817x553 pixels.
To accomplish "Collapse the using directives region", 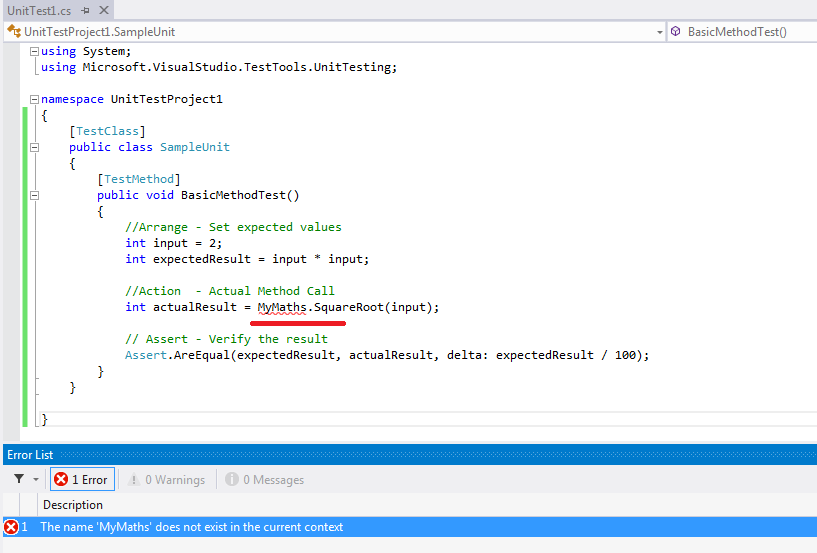I will click(x=34, y=51).
